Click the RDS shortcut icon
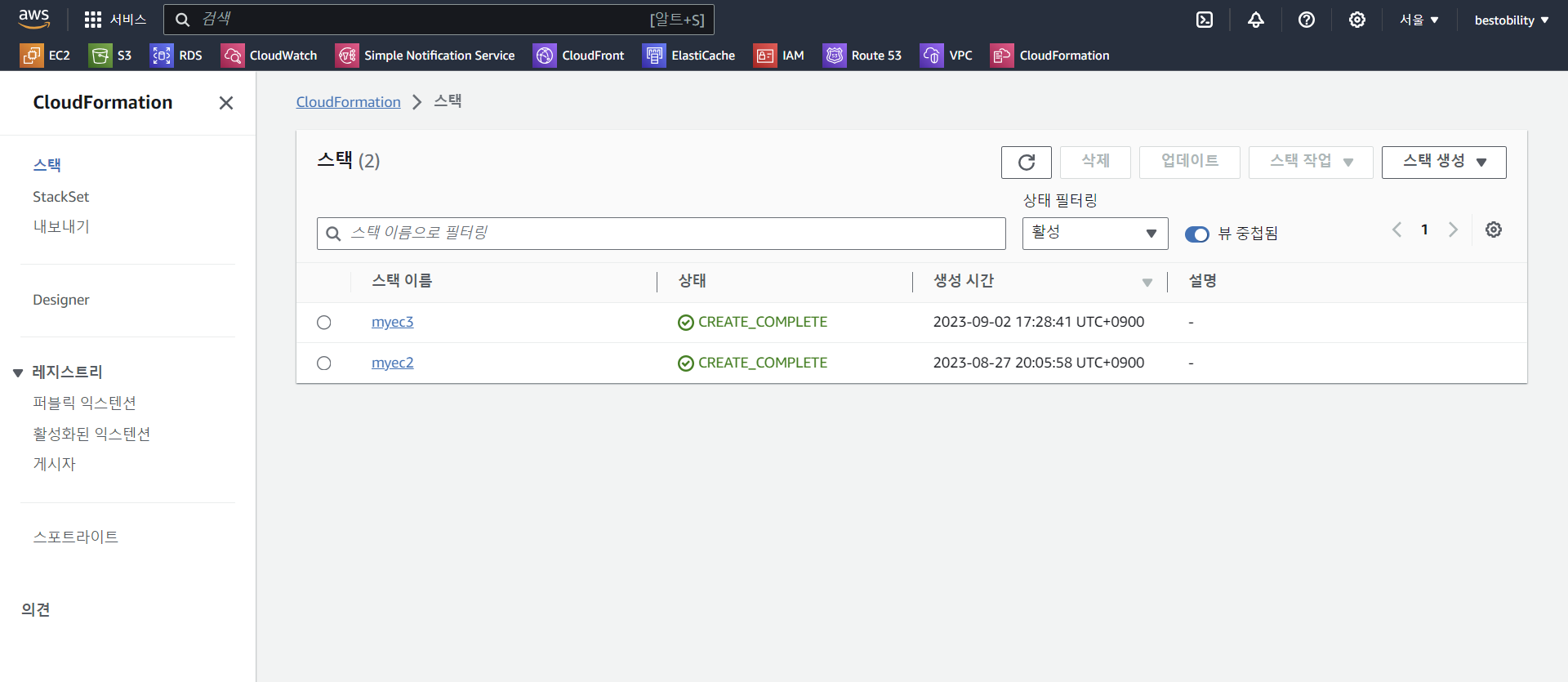Image resolution: width=1568 pixels, height=682 pixels. (162, 56)
